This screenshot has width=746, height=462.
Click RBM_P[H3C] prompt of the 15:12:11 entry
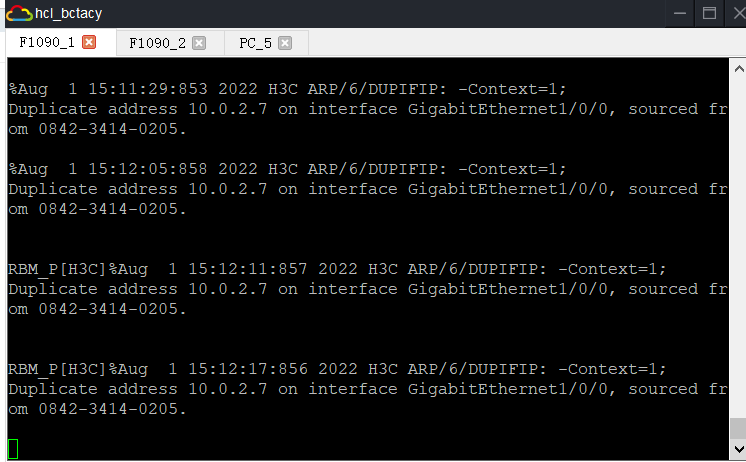pos(58,269)
